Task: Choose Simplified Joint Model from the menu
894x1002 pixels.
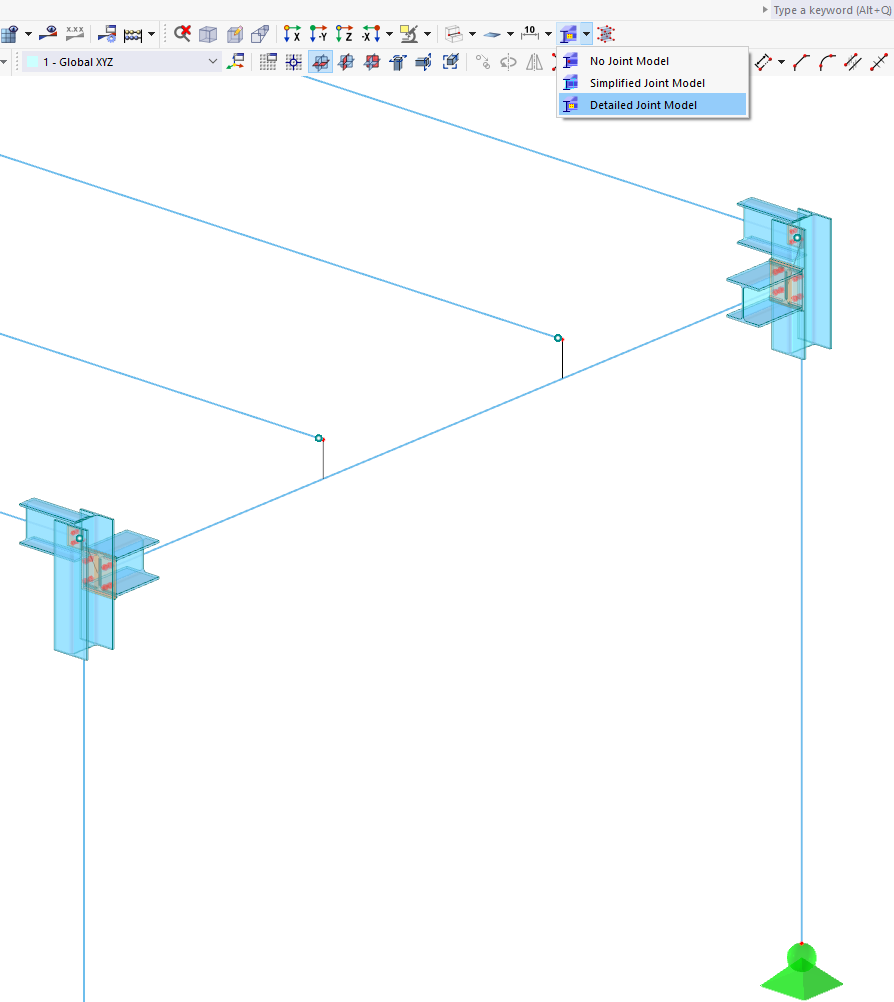Action: [x=646, y=83]
